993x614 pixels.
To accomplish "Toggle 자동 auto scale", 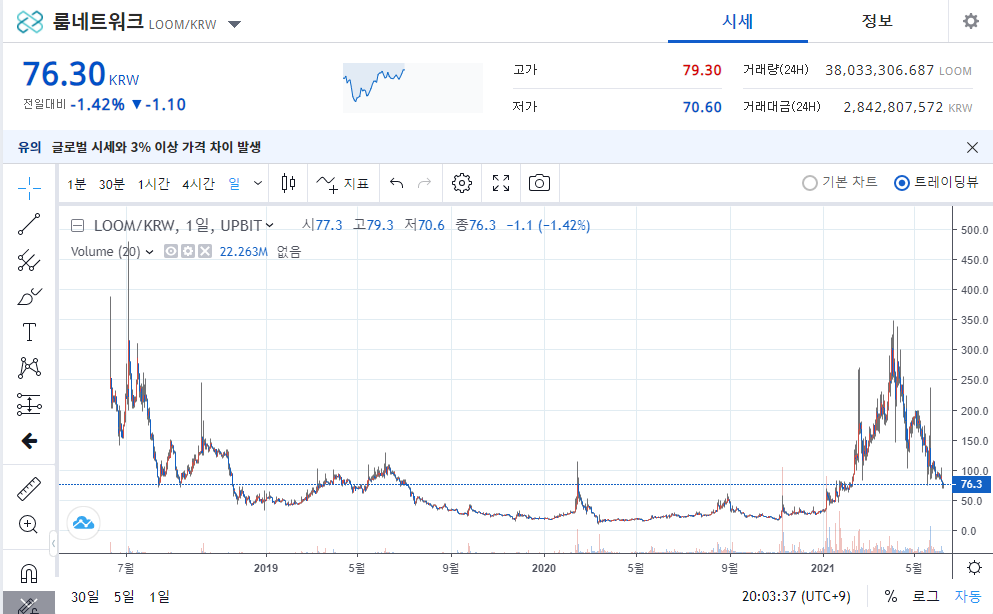I will 968,596.
